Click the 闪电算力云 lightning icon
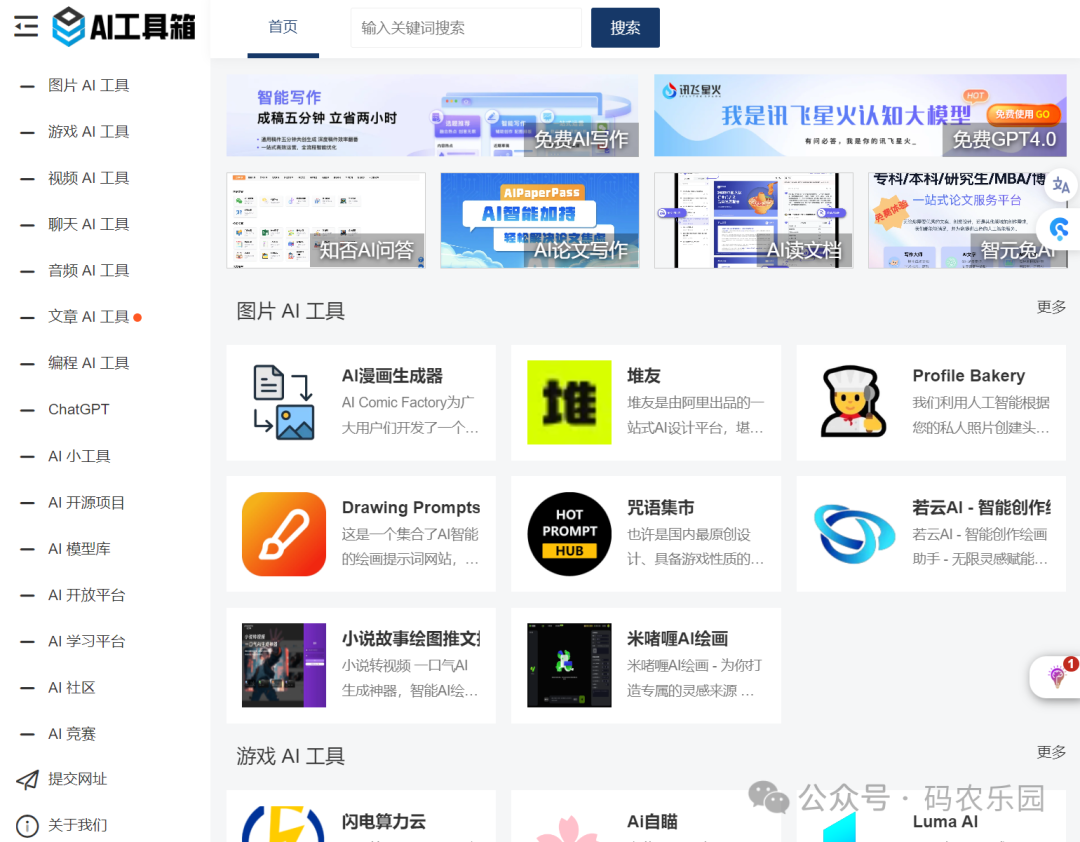This screenshot has height=842, width=1080. coord(284,823)
